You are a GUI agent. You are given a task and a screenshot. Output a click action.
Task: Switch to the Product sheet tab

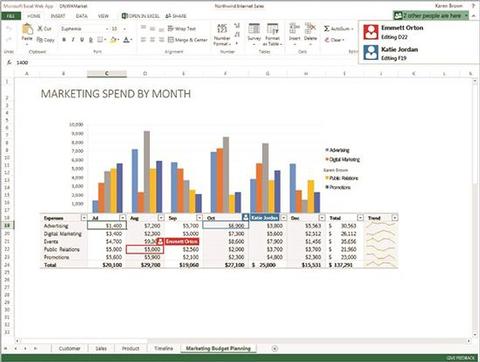click(130, 348)
